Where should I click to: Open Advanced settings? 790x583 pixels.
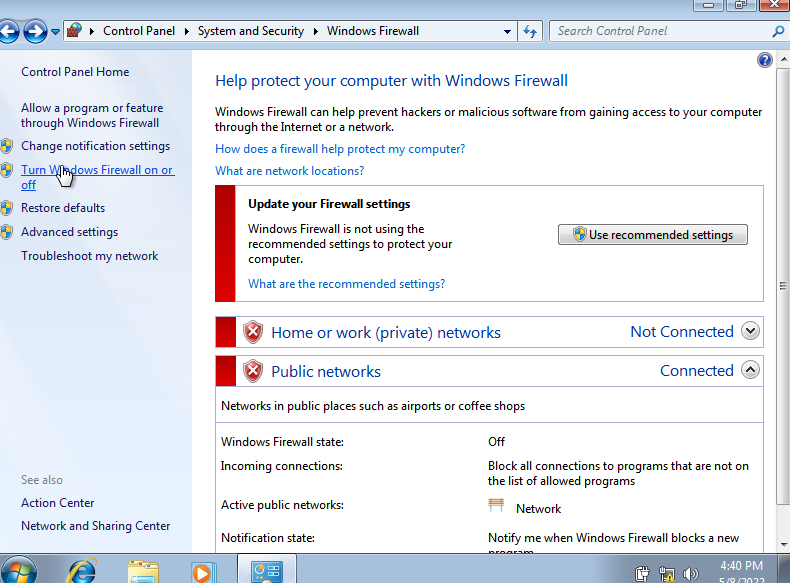[x=70, y=232]
